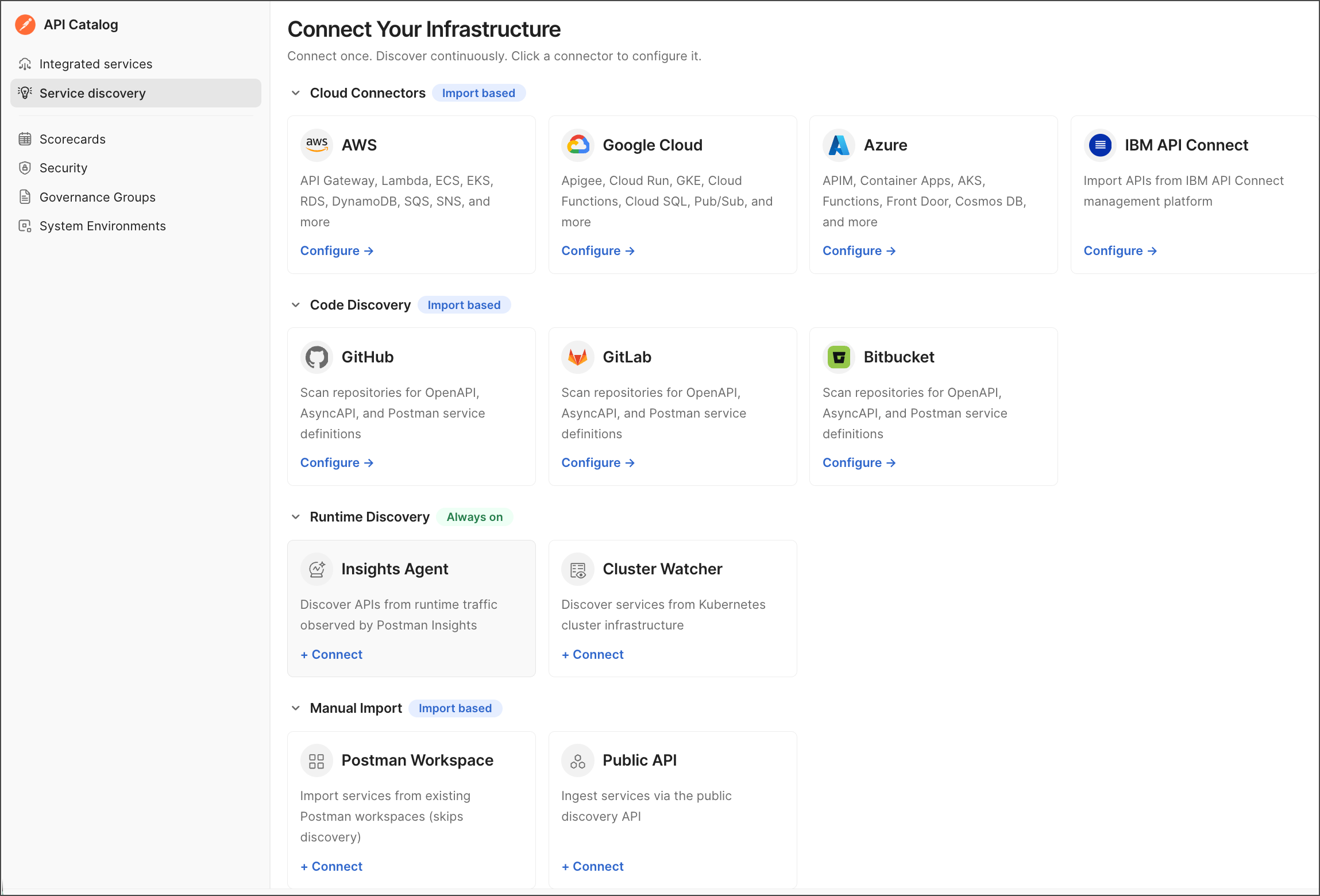1320x896 pixels.
Task: Click the GitHub octocat icon
Action: 317,357
